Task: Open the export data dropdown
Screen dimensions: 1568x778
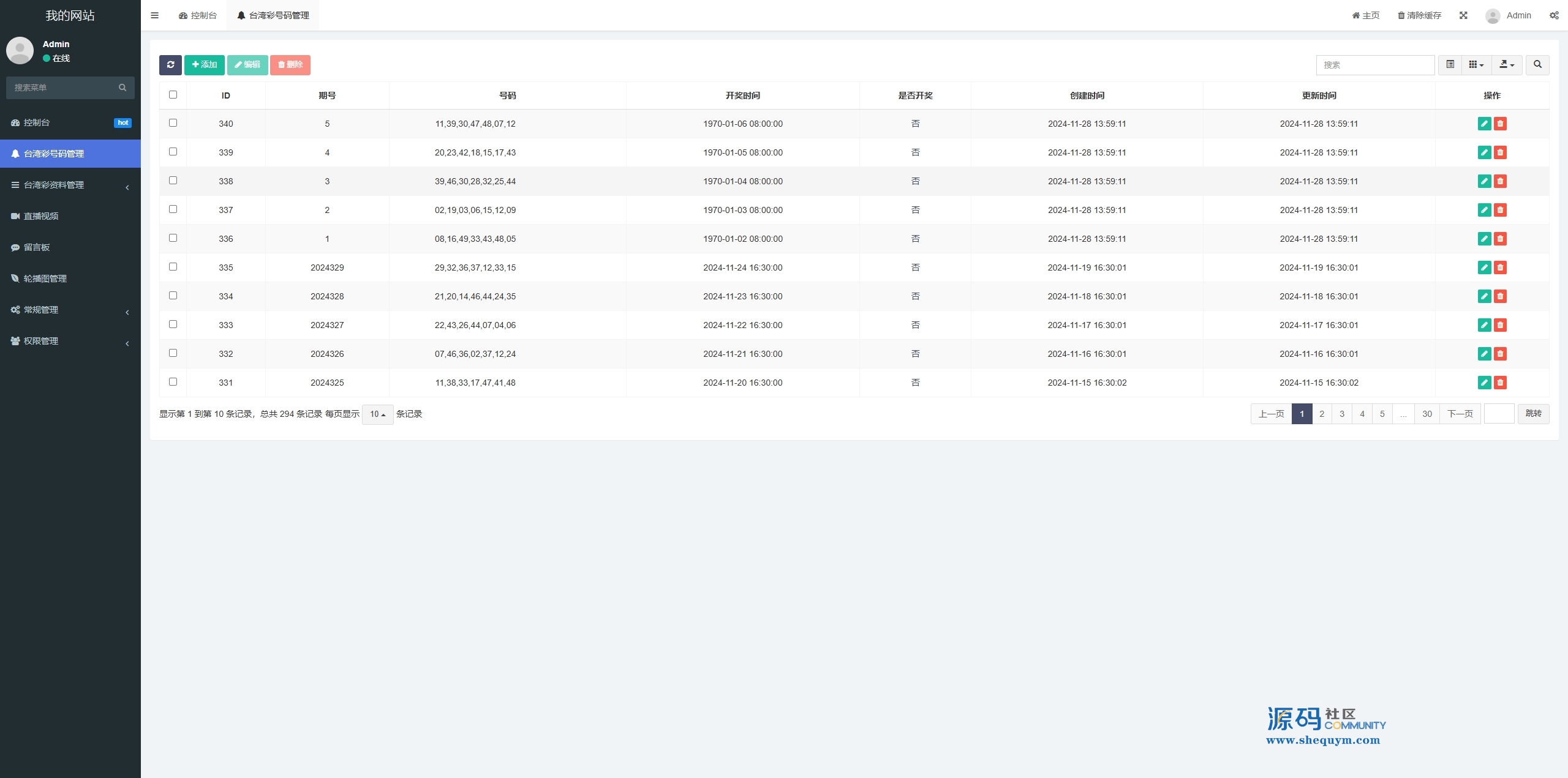Action: [x=1507, y=65]
